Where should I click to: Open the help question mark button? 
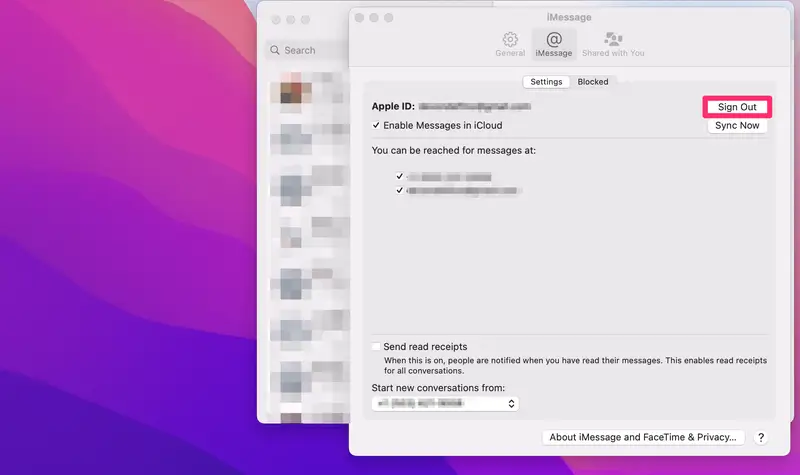click(761, 437)
